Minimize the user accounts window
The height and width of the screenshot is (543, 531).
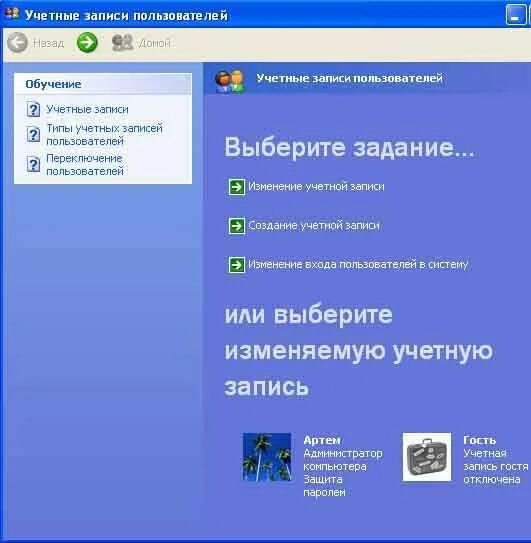pos(516,15)
